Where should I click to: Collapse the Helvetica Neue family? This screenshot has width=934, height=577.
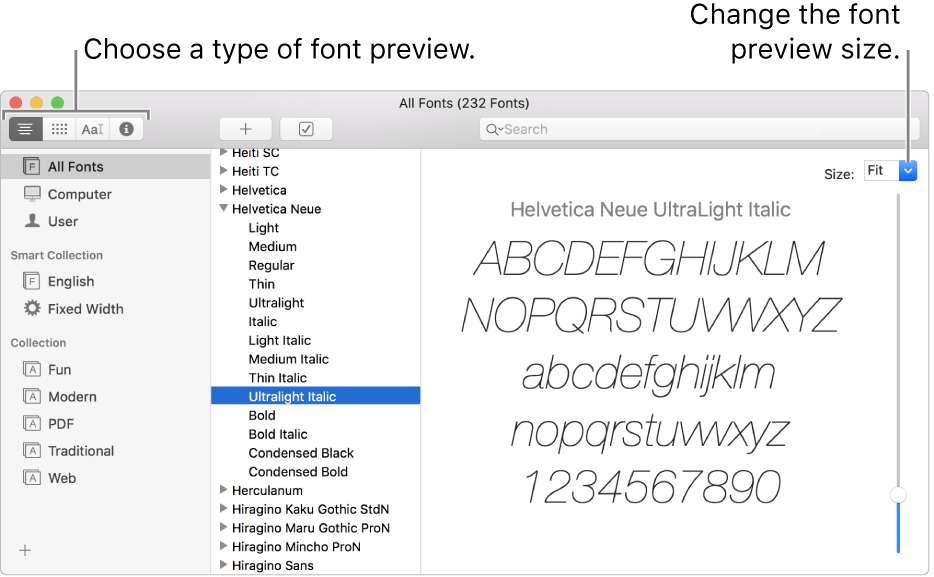[x=224, y=208]
